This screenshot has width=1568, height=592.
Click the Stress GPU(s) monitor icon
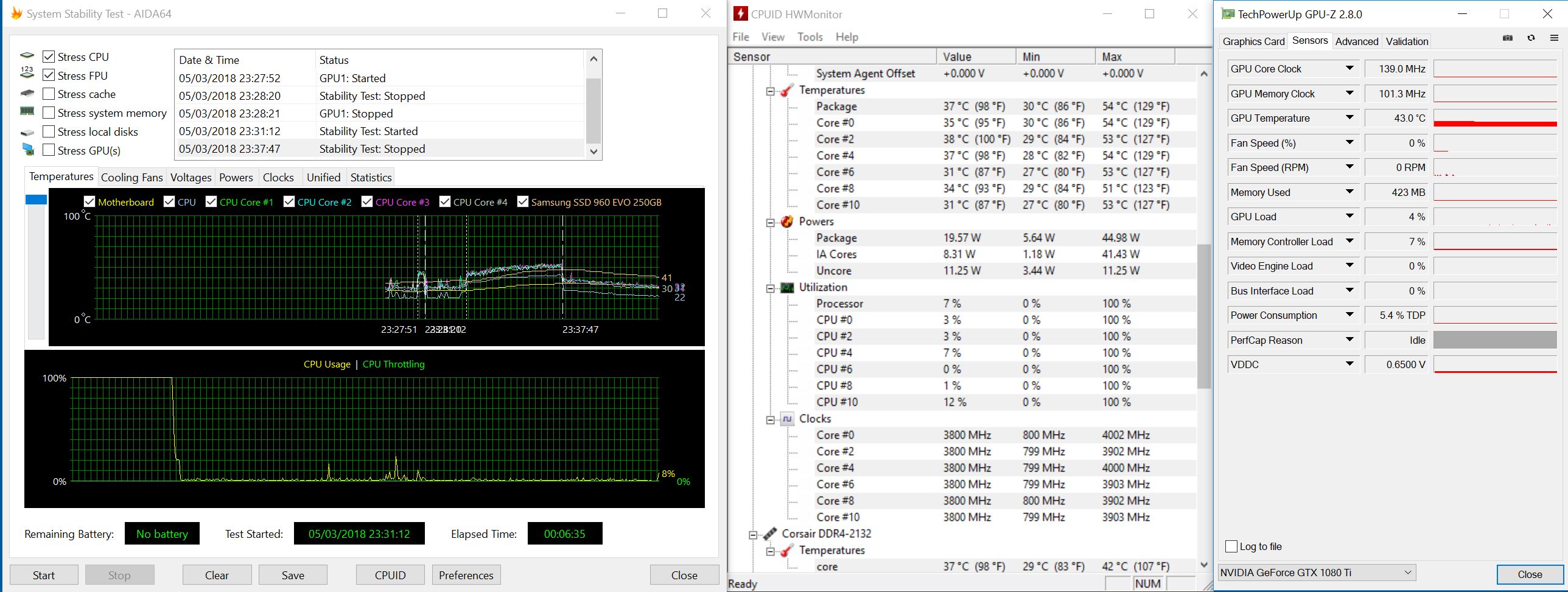click(28, 150)
